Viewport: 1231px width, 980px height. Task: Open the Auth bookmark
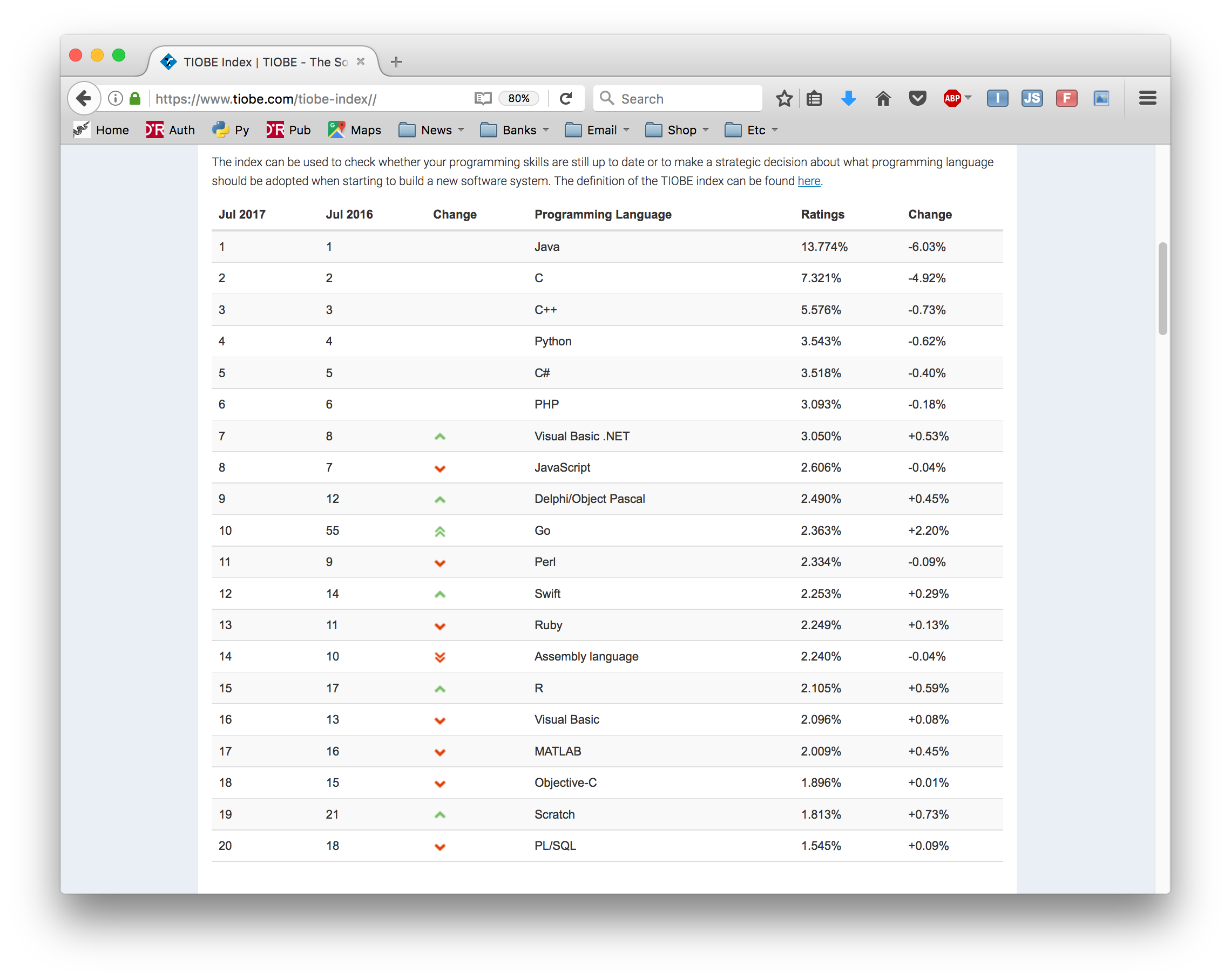pyautogui.click(x=170, y=130)
